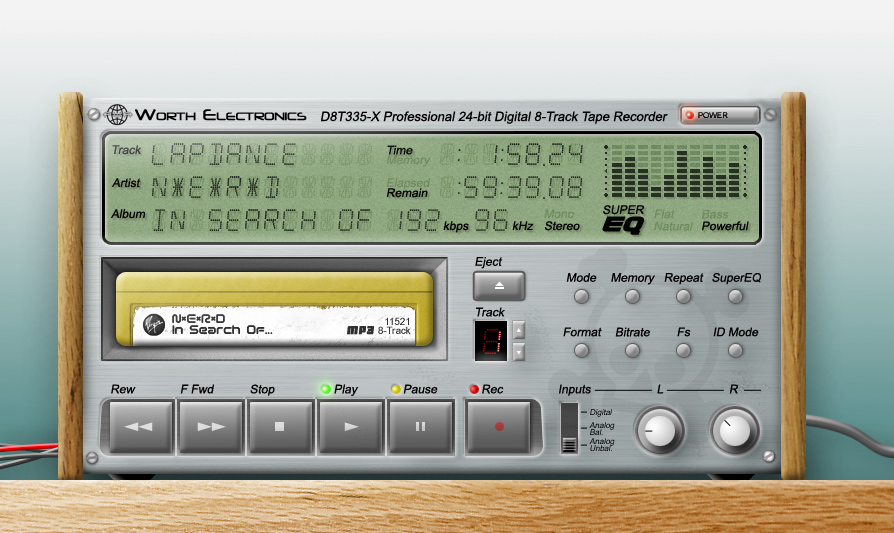This screenshot has height=533, width=894.
Task: Click the Rewind transport button
Action: click(141, 427)
